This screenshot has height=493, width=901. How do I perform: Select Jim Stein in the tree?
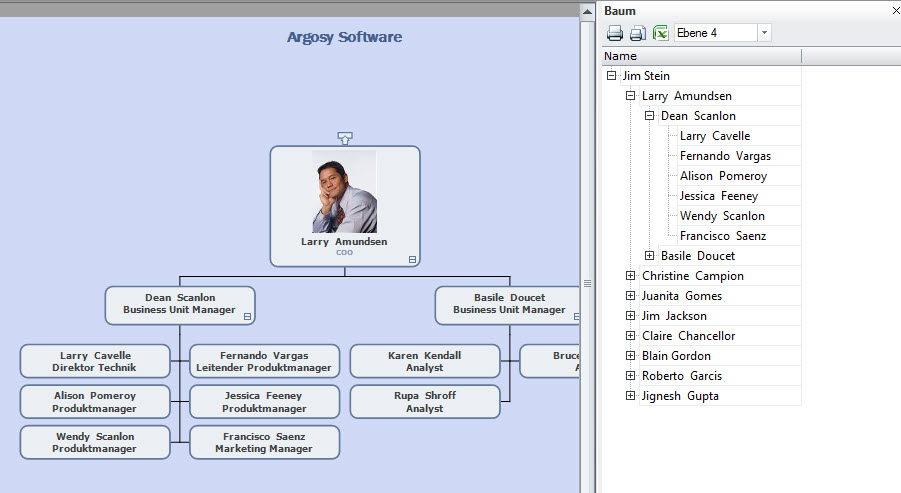tap(646, 76)
